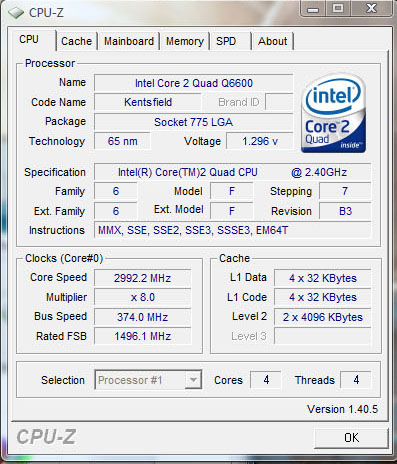397x464 pixels.
Task: Open the Mainboard tab
Action: pos(129,41)
